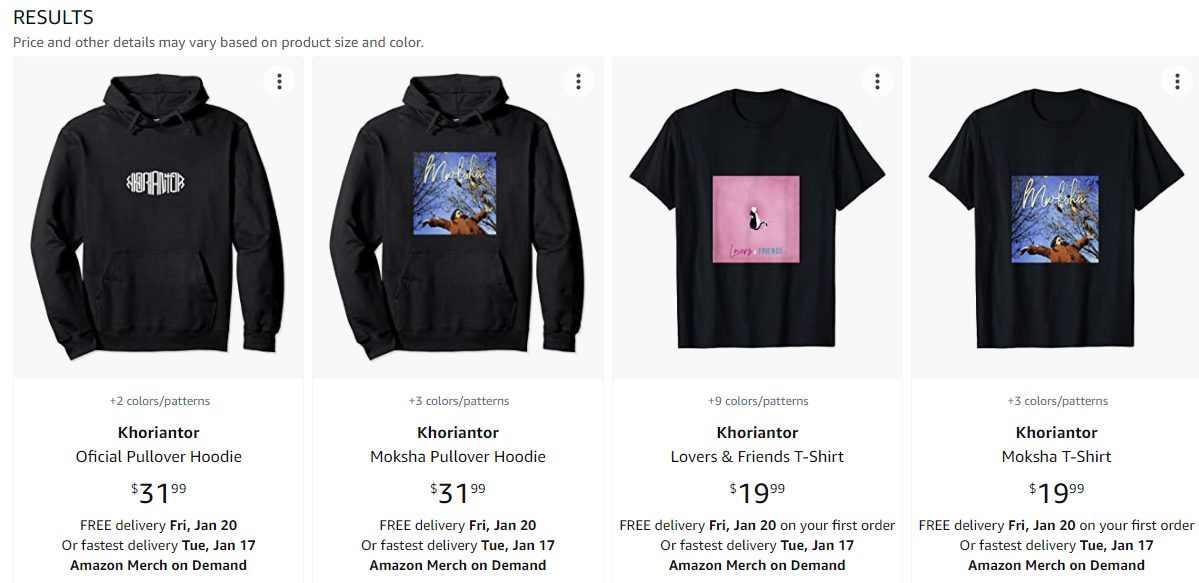Screen dimensions: 1199x583
Task: Open the Moksha T-Shirt title link
Action: tap(1056, 457)
